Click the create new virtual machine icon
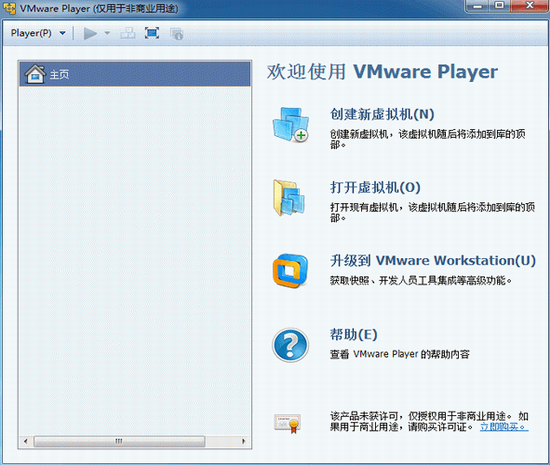 tap(290, 124)
